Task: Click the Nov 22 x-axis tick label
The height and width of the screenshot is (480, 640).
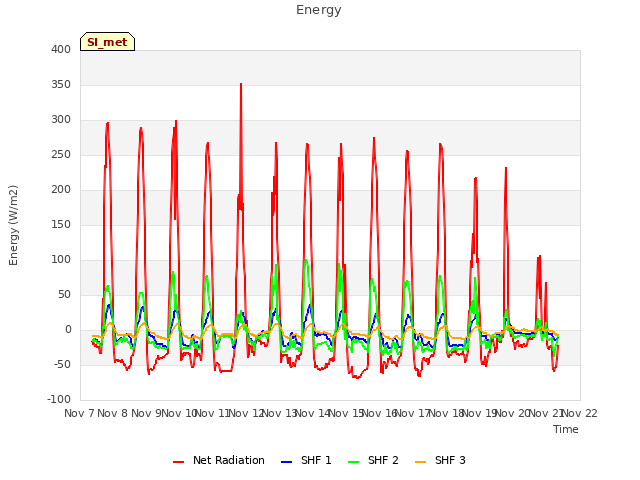Action: (580, 413)
